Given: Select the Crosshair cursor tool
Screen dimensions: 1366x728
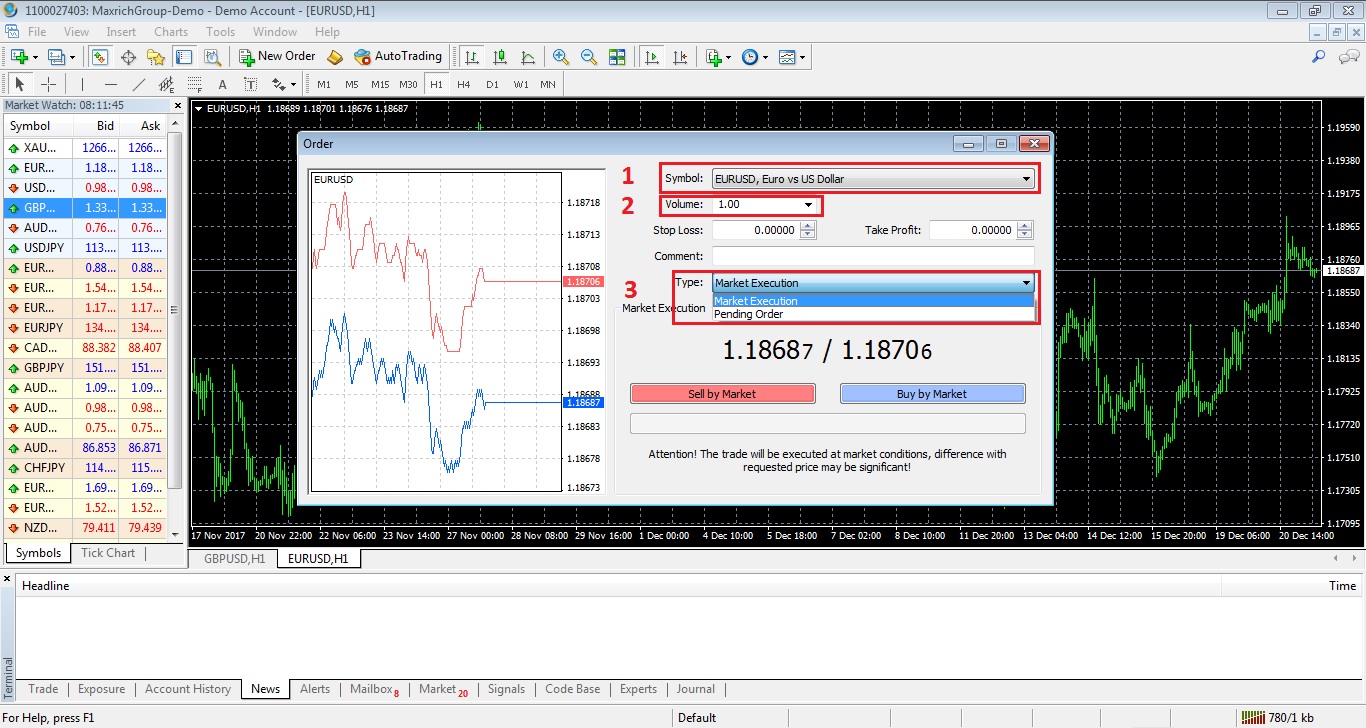Looking at the screenshot, I should (48, 84).
